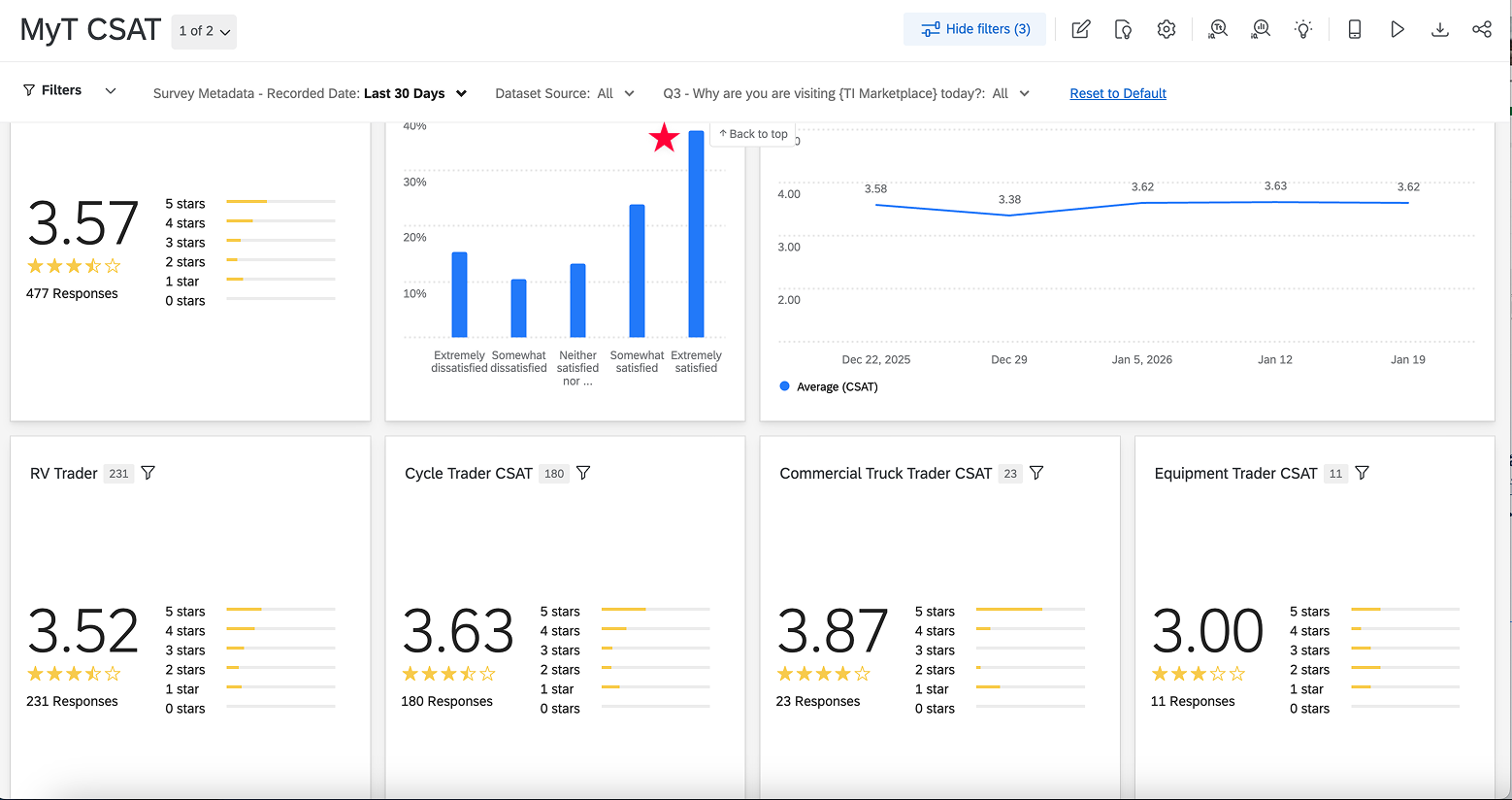Open the edit dashboard pencil icon
The height and width of the screenshot is (800, 1512).
click(x=1080, y=29)
